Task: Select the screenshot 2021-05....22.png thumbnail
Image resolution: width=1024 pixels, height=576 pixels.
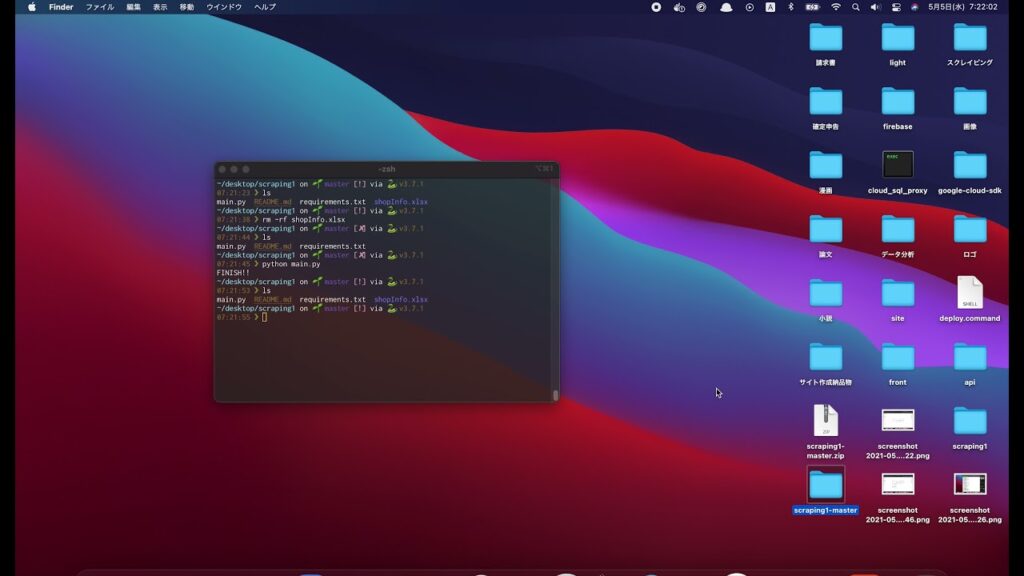Action: point(897,421)
